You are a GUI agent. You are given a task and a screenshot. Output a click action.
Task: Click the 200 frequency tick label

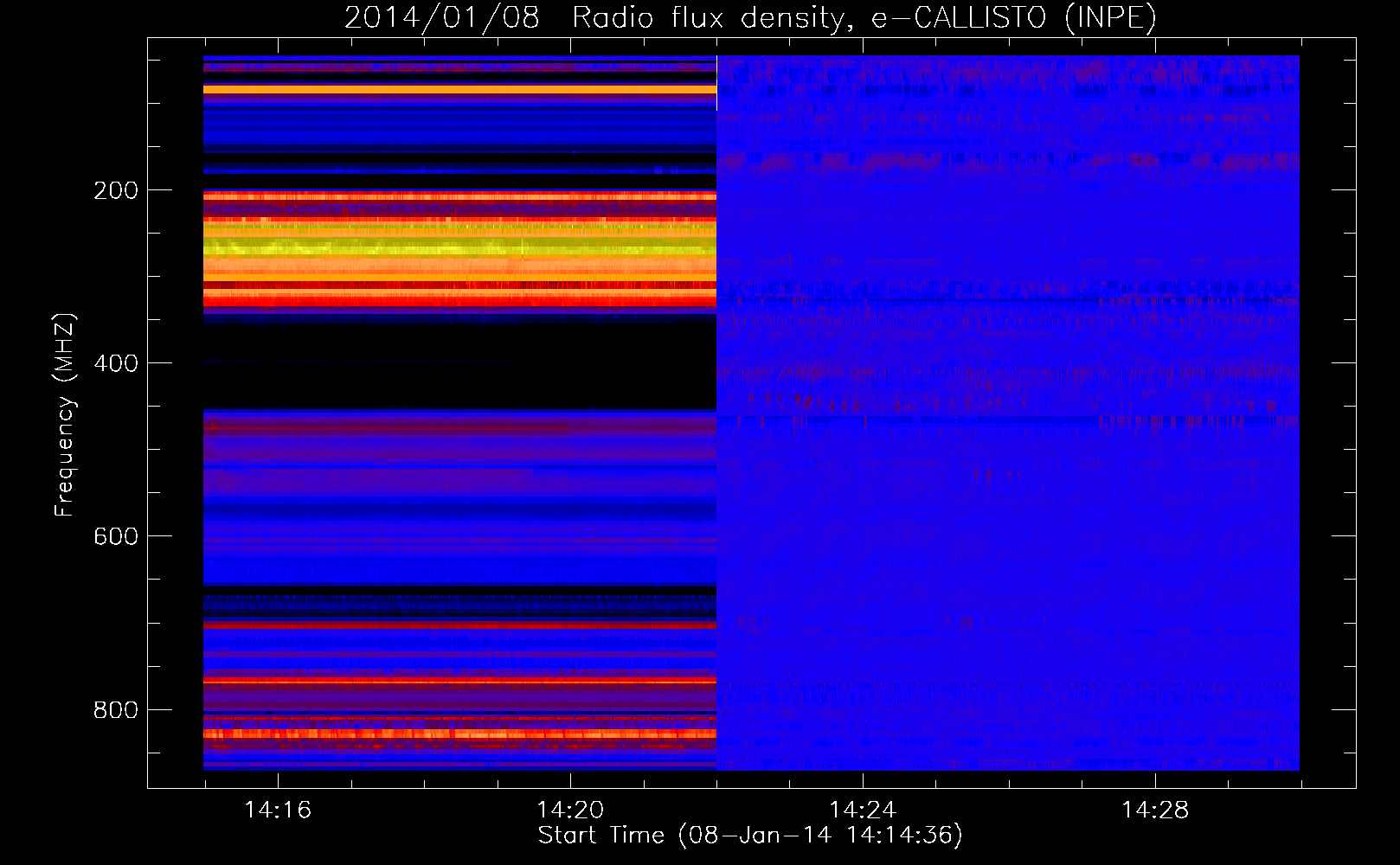pos(116,190)
